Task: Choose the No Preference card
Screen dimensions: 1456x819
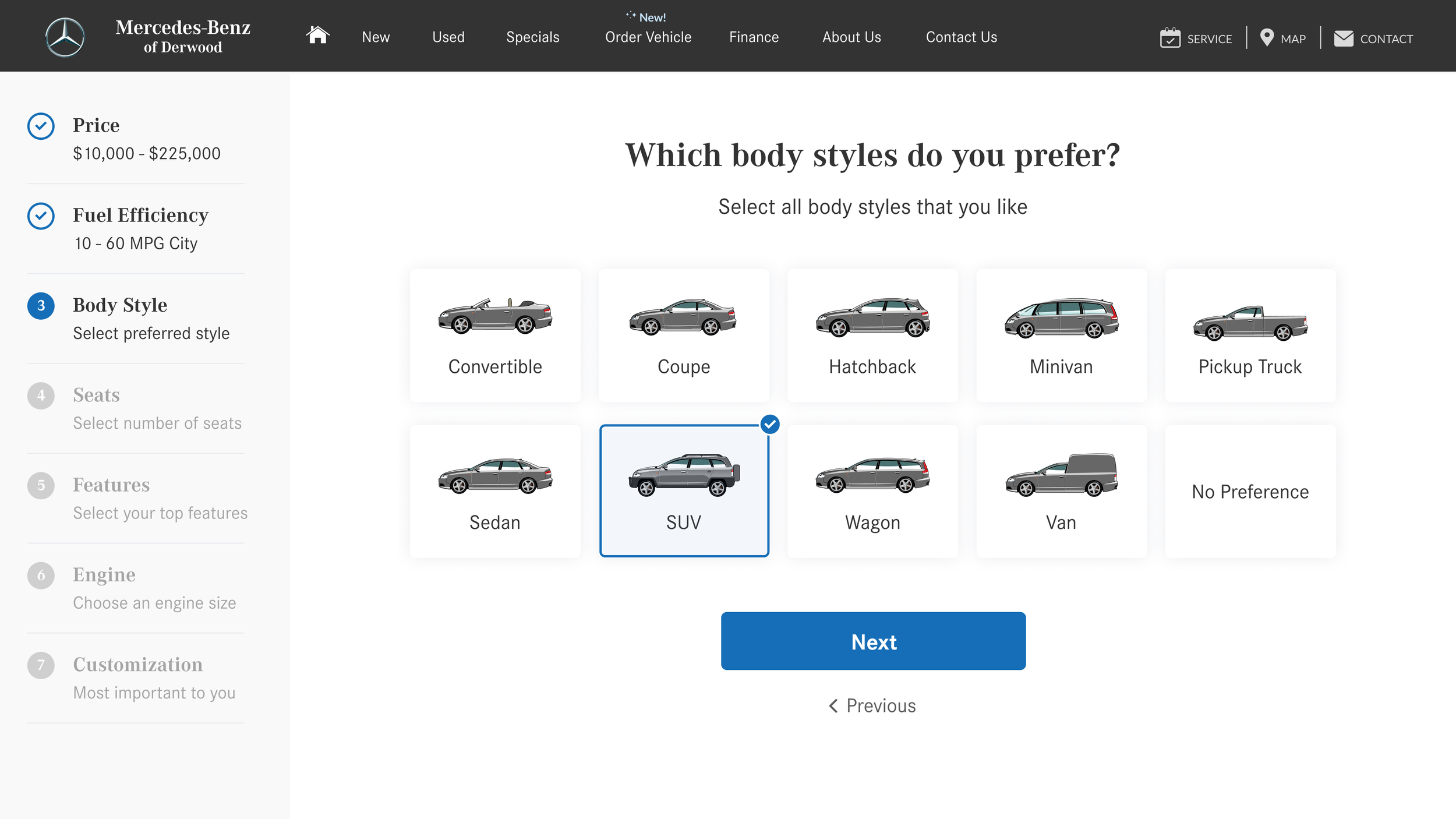Action: point(1250,491)
